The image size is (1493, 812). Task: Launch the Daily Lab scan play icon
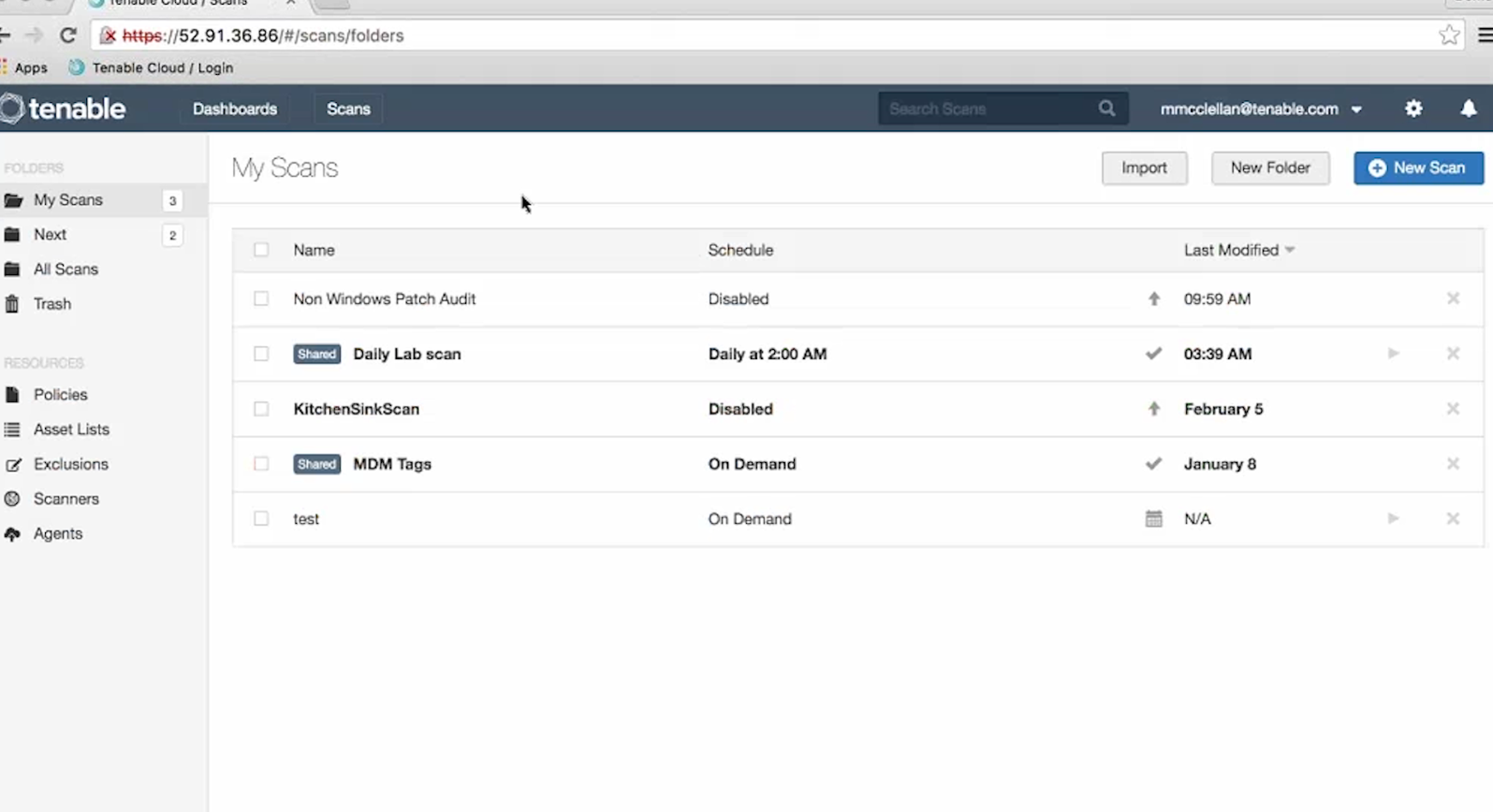click(1393, 354)
